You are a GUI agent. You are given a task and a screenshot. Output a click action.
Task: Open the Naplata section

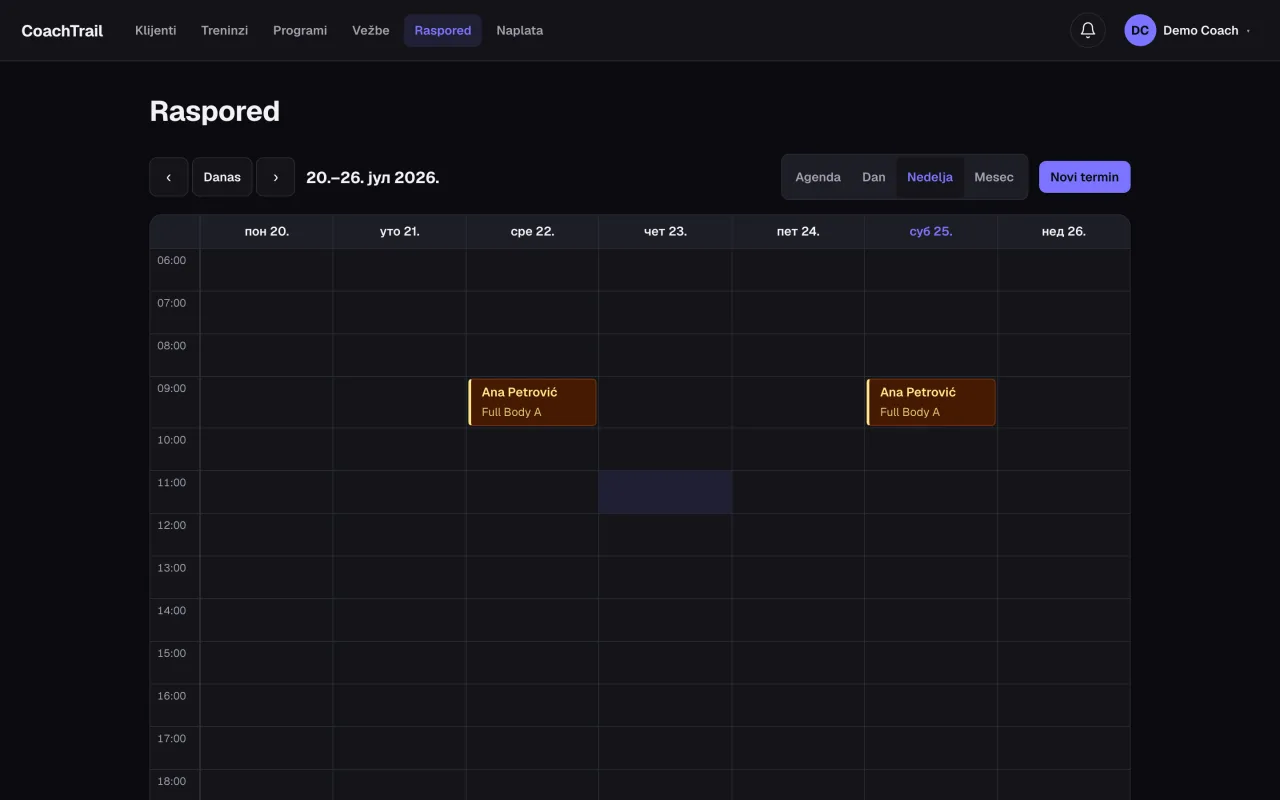520,30
